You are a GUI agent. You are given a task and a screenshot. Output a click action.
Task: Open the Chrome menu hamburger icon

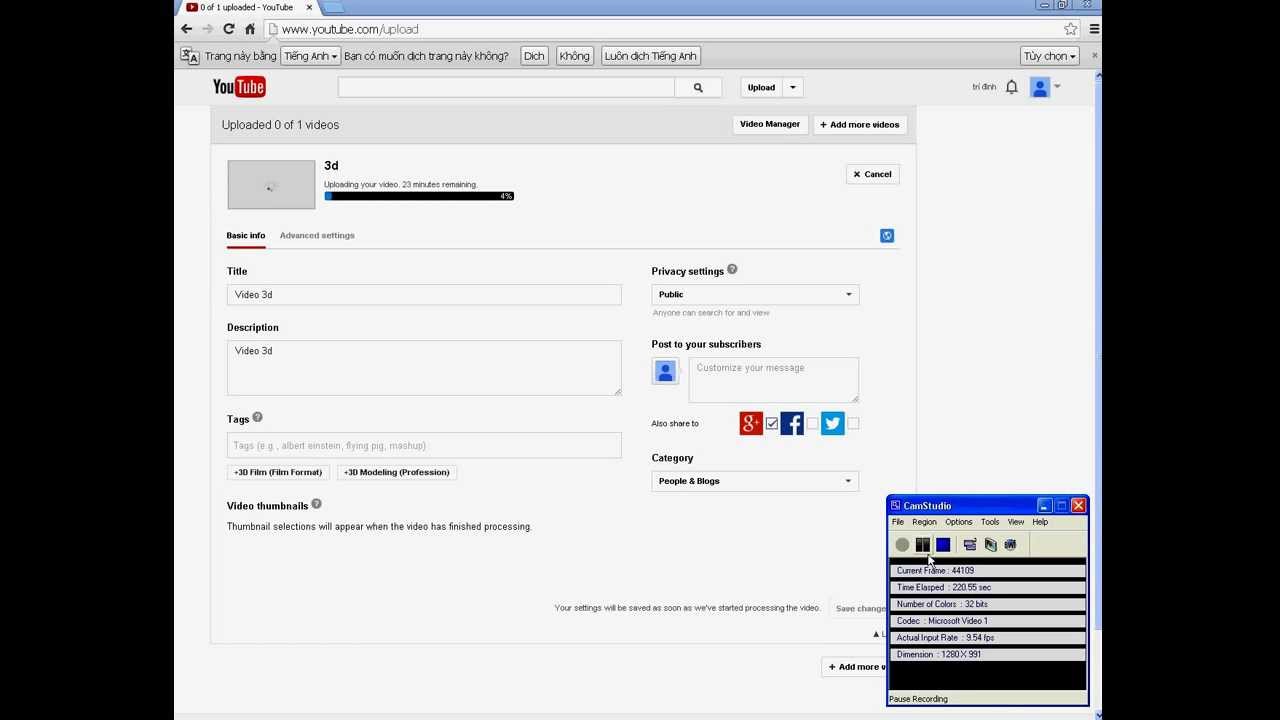coord(1094,29)
